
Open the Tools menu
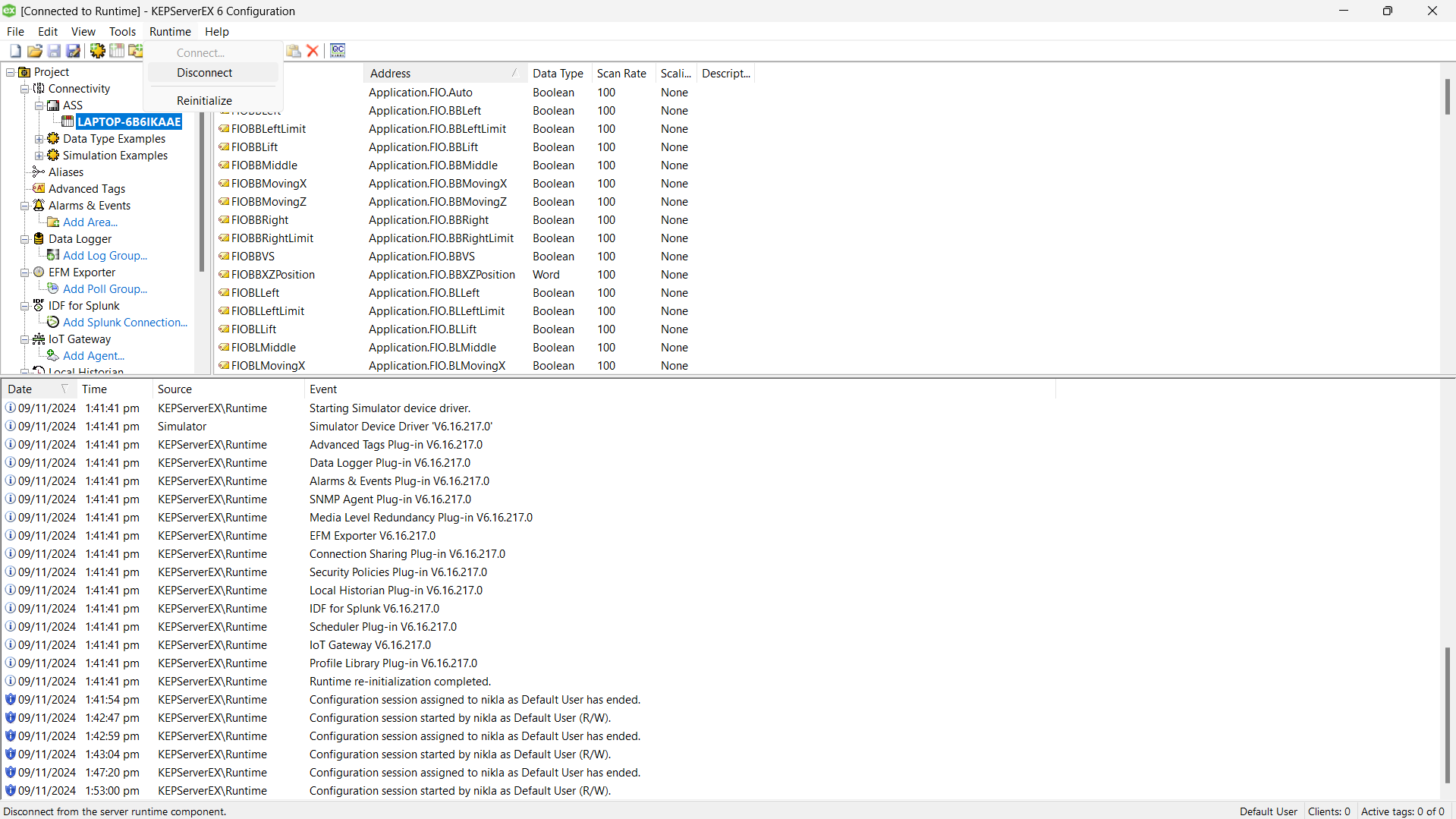tap(122, 31)
